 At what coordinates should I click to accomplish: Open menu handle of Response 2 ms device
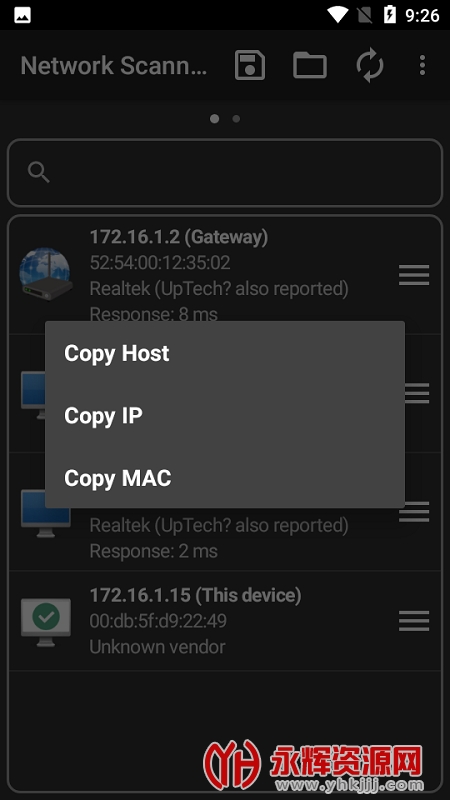(x=414, y=512)
